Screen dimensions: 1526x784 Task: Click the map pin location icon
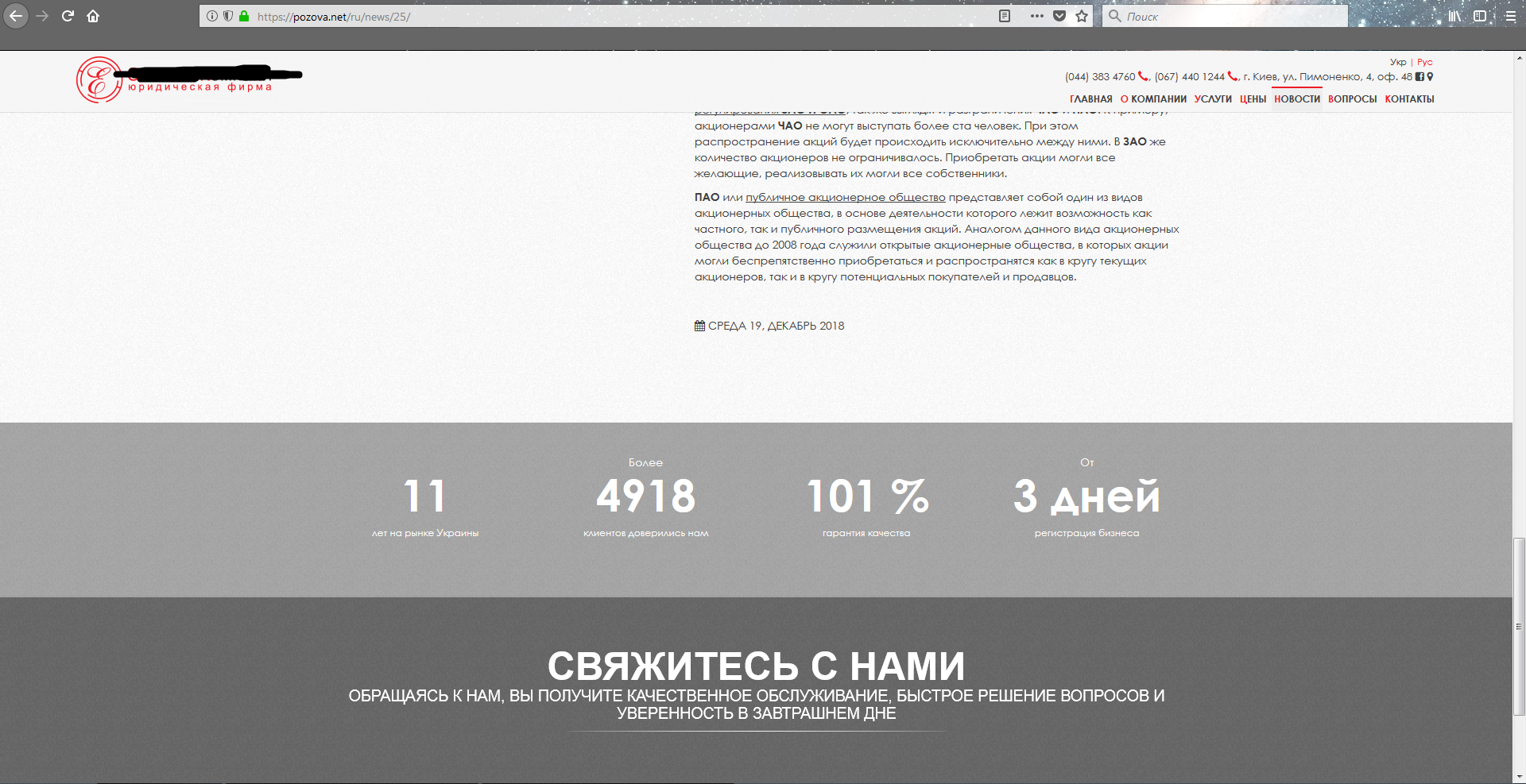(x=1430, y=77)
